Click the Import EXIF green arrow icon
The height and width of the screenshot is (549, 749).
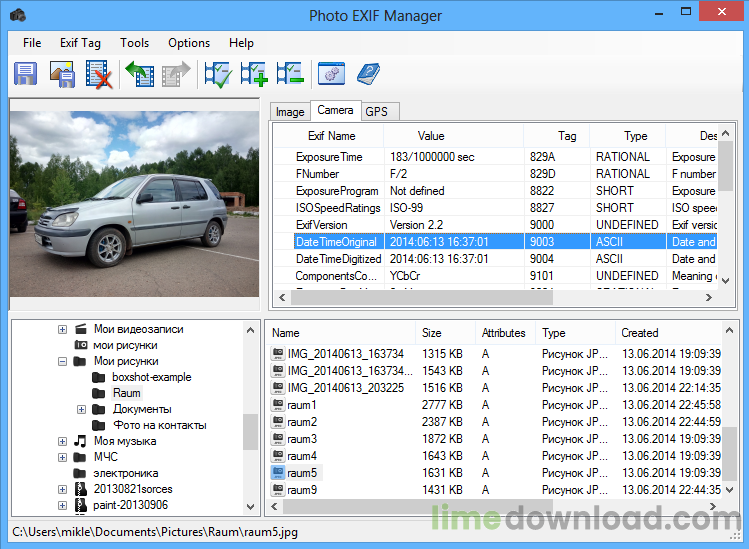[x=140, y=74]
